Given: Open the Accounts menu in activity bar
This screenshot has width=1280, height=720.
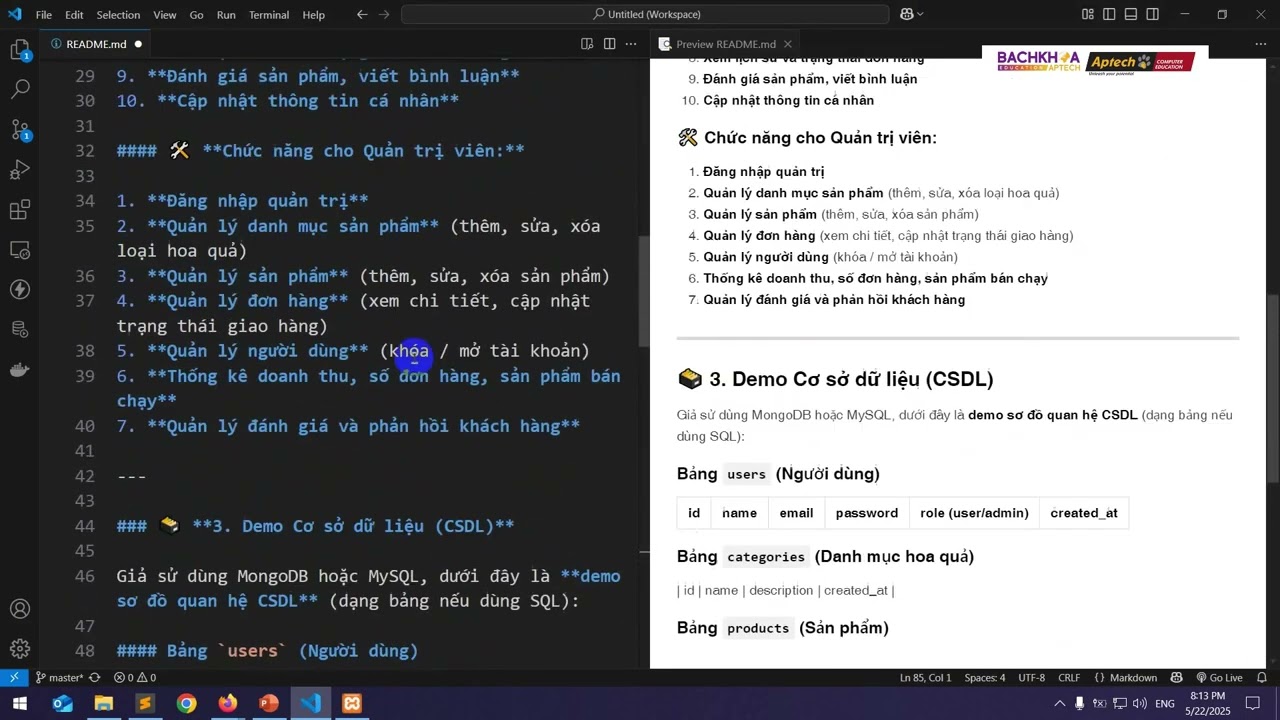Looking at the screenshot, I should pyautogui.click(x=20, y=609).
